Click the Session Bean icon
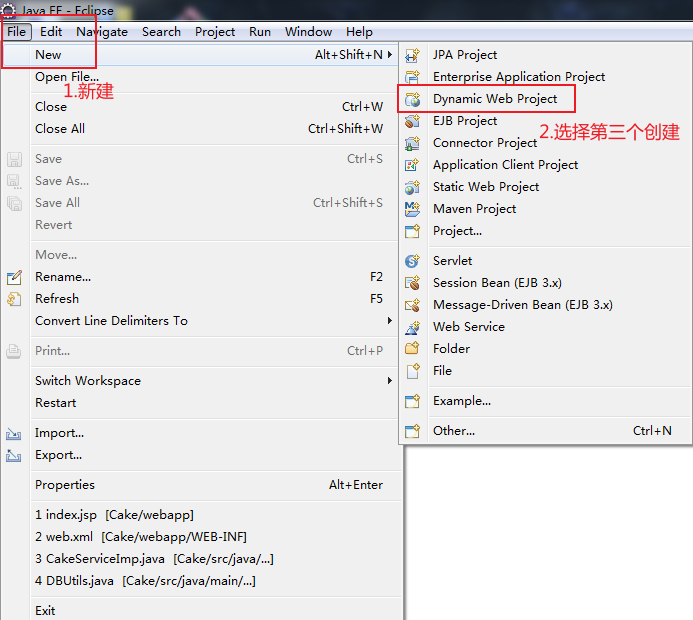This screenshot has height=620, width=693. coord(412,283)
